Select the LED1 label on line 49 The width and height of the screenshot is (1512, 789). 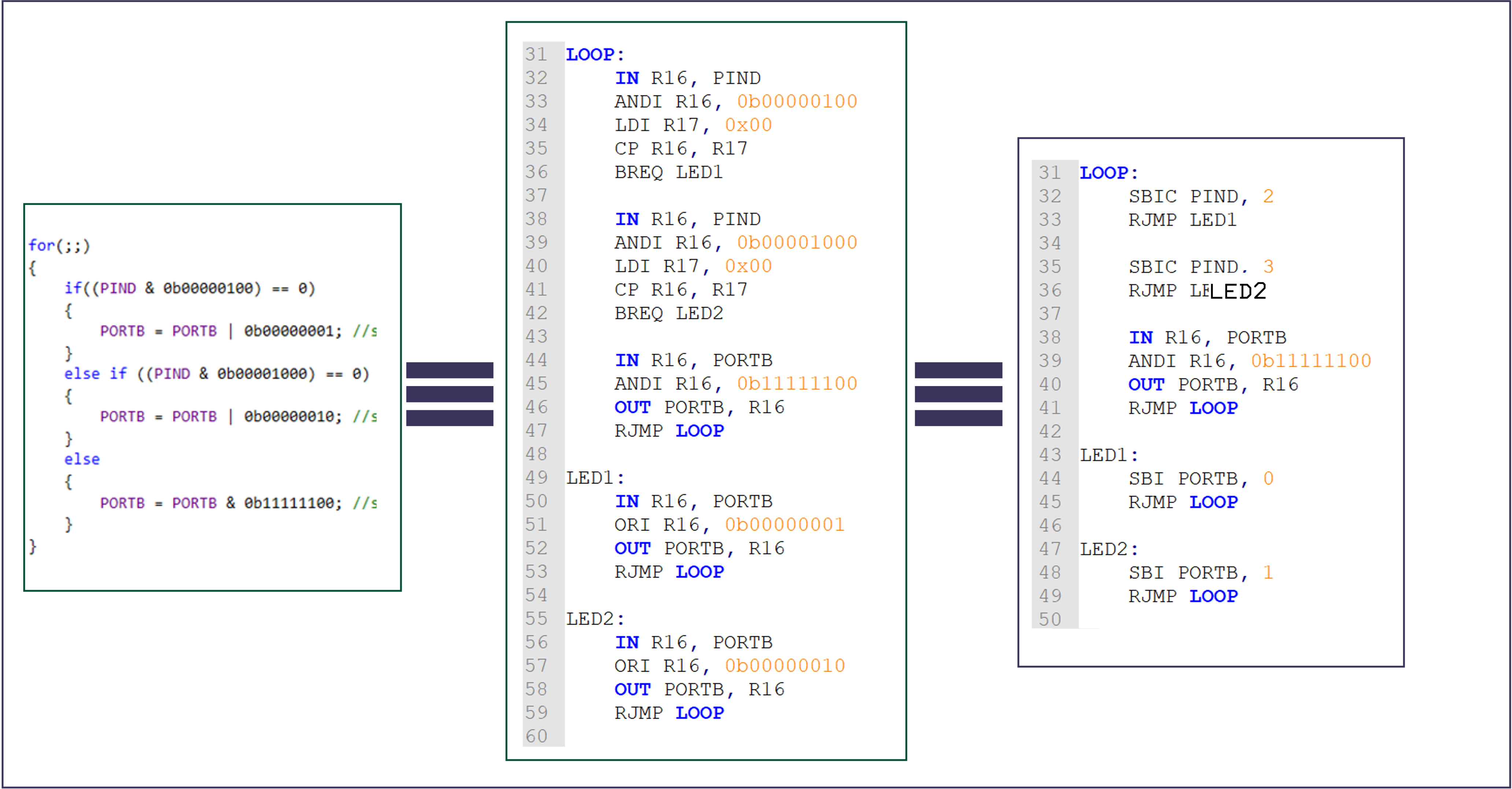point(593,478)
